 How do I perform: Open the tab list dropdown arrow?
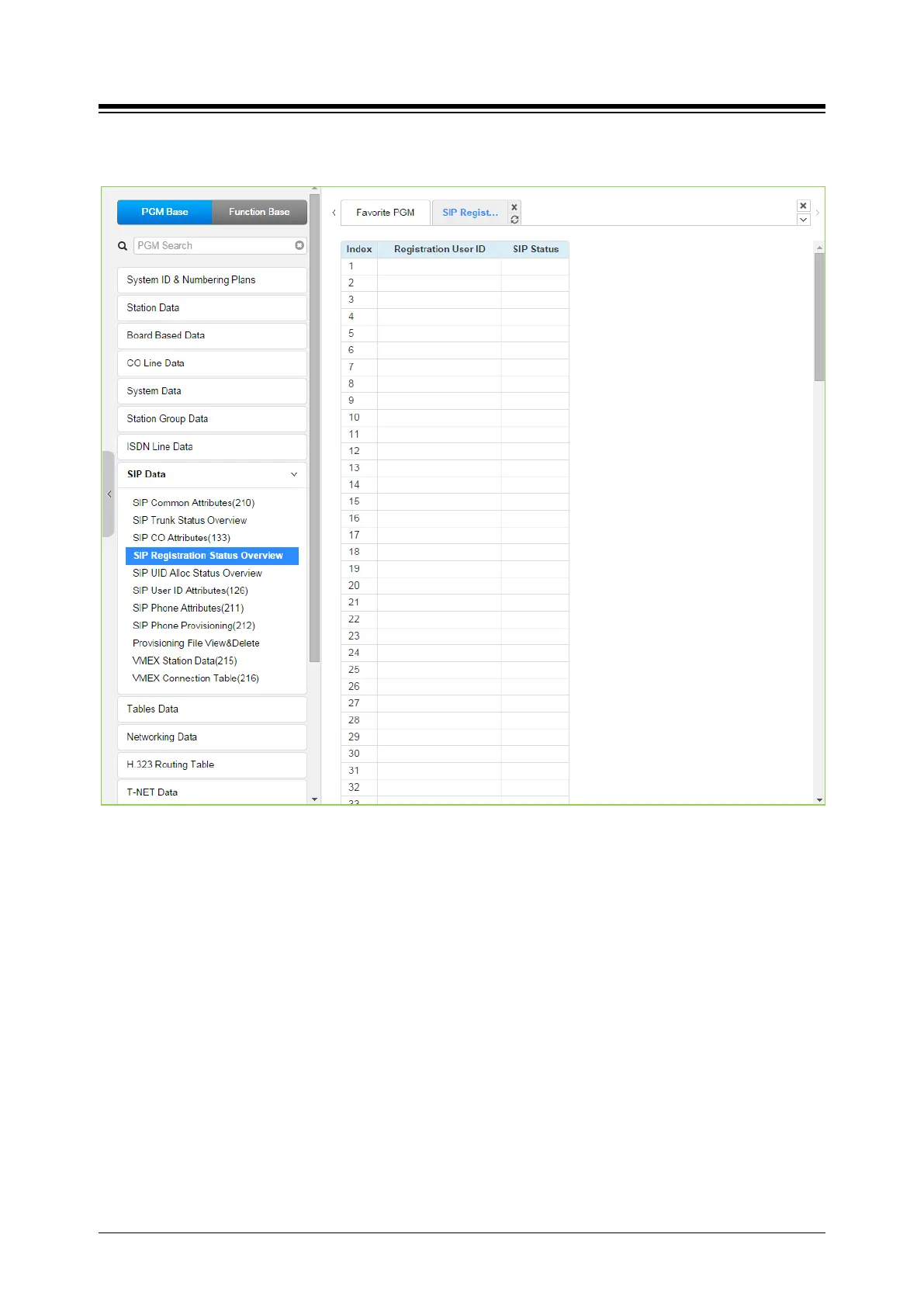[x=804, y=220]
